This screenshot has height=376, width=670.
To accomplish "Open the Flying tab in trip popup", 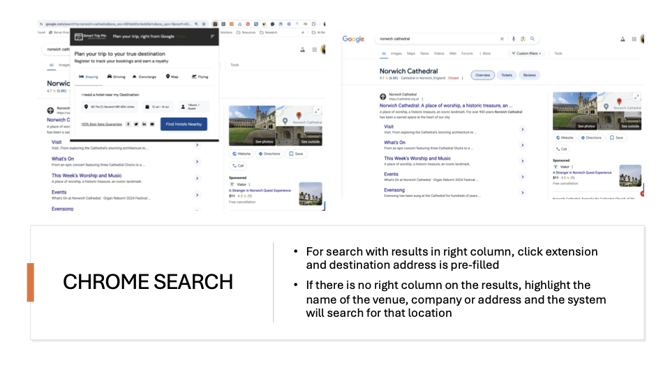I will coord(200,76).
